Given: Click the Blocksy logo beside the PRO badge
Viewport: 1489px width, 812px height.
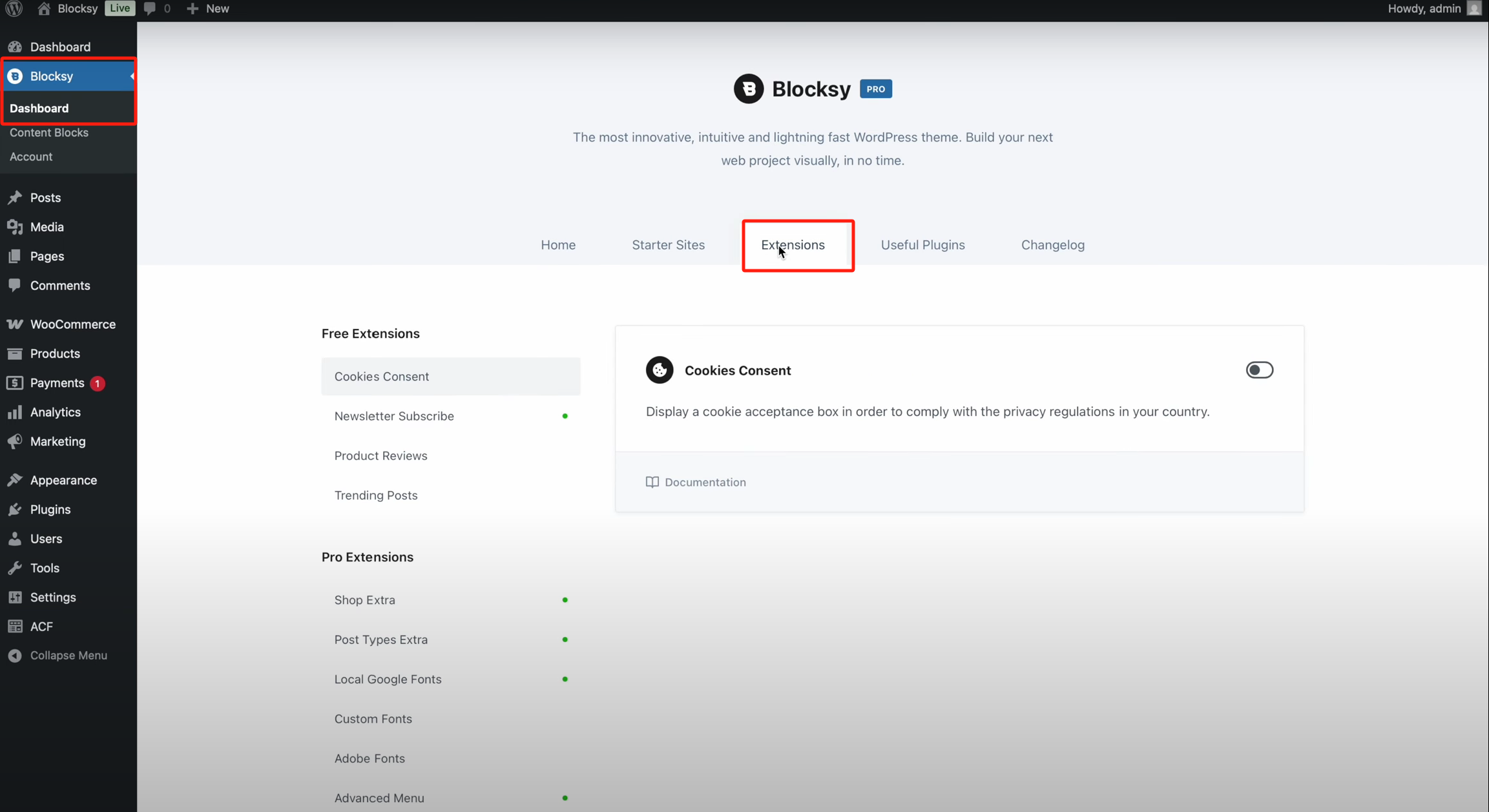Looking at the screenshot, I should coord(748,88).
